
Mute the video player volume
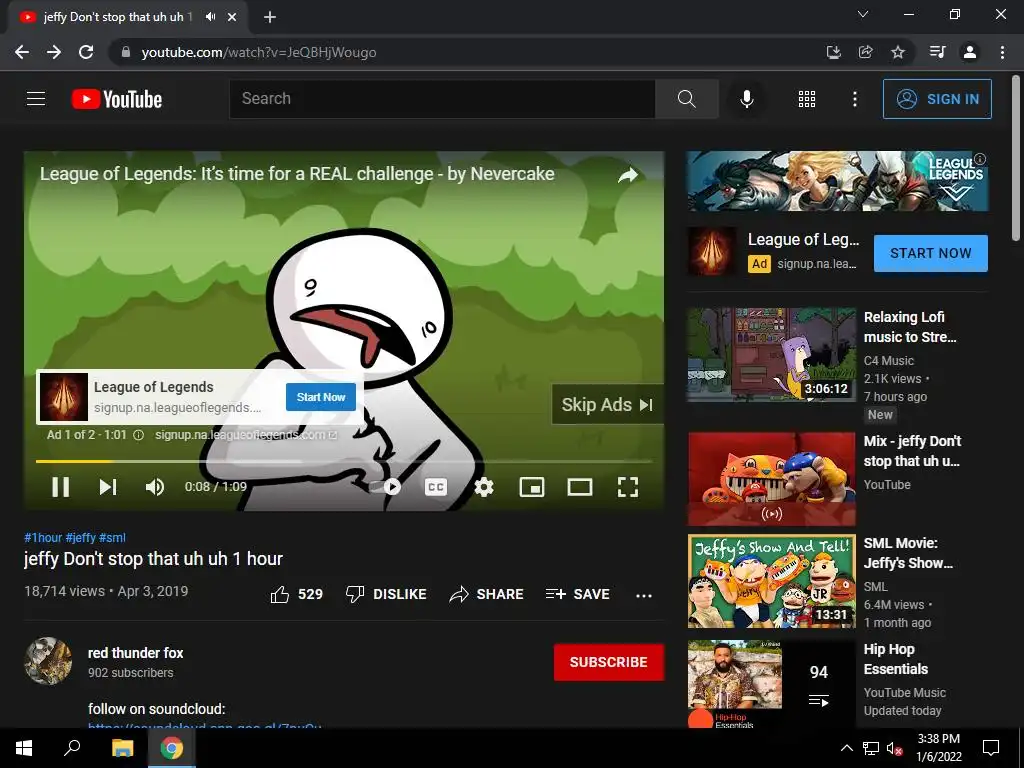pos(155,487)
